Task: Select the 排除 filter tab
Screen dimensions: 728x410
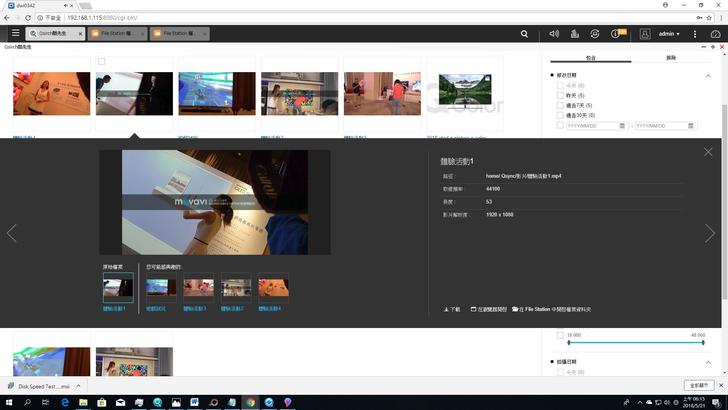Action: pos(670,58)
